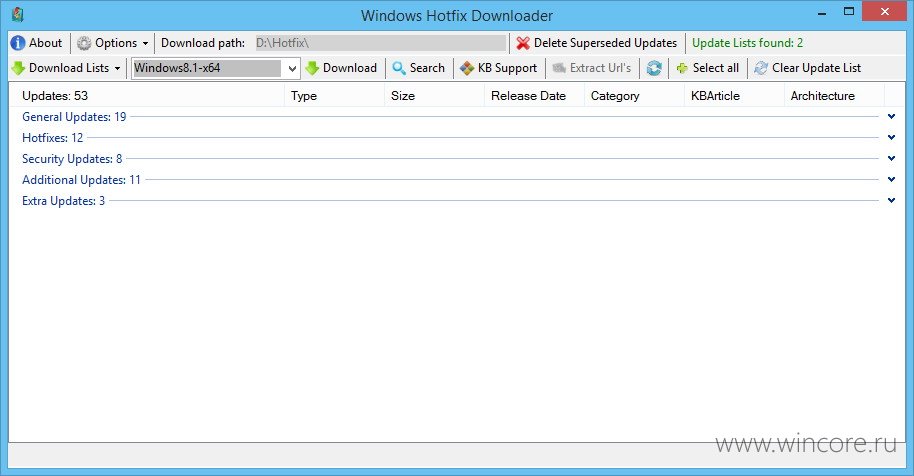The height and width of the screenshot is (476, 914).
Task: Sort by the Release Date column
Action: pyautogui.click(x=534, y=96)
